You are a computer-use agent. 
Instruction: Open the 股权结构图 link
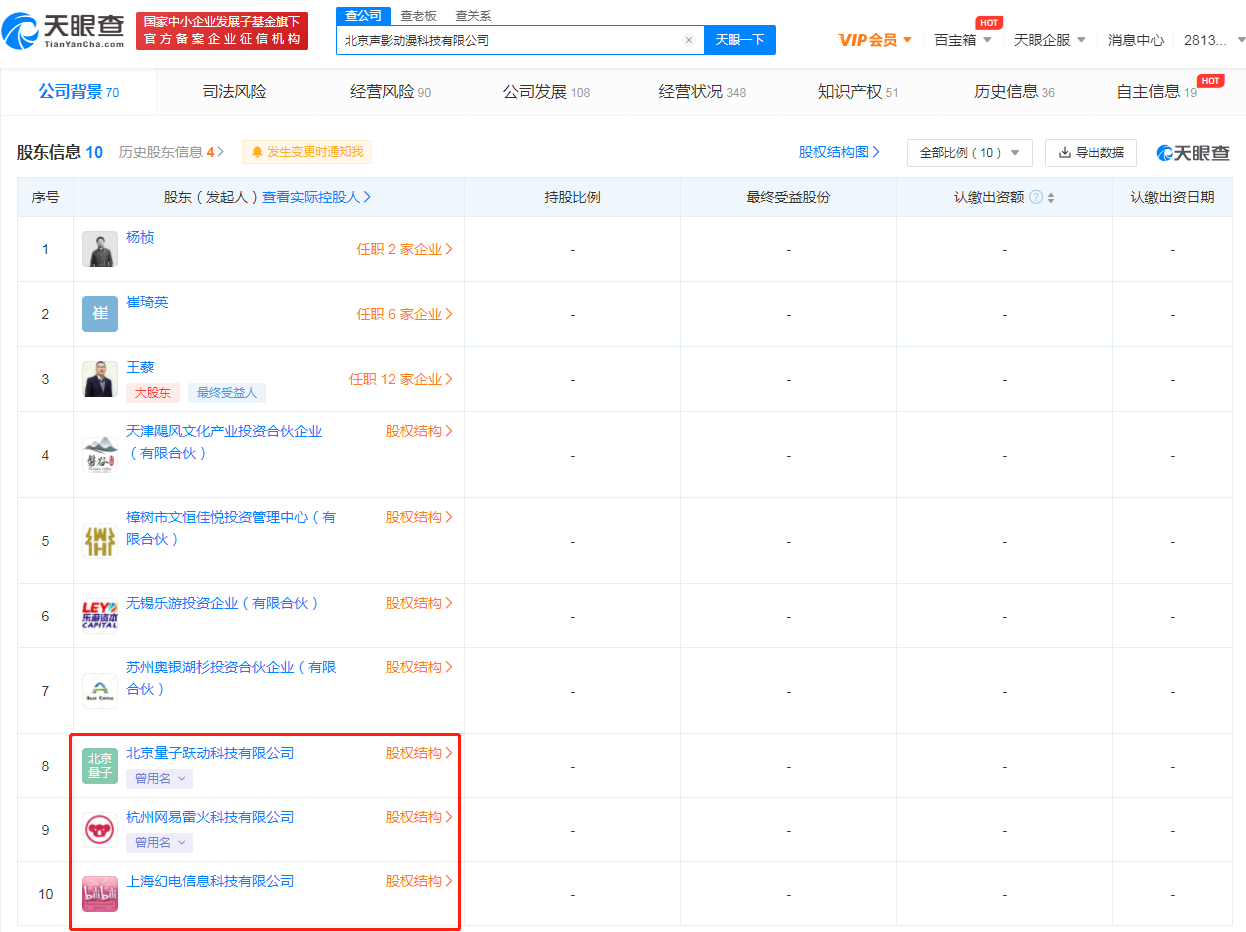(839, 152)
